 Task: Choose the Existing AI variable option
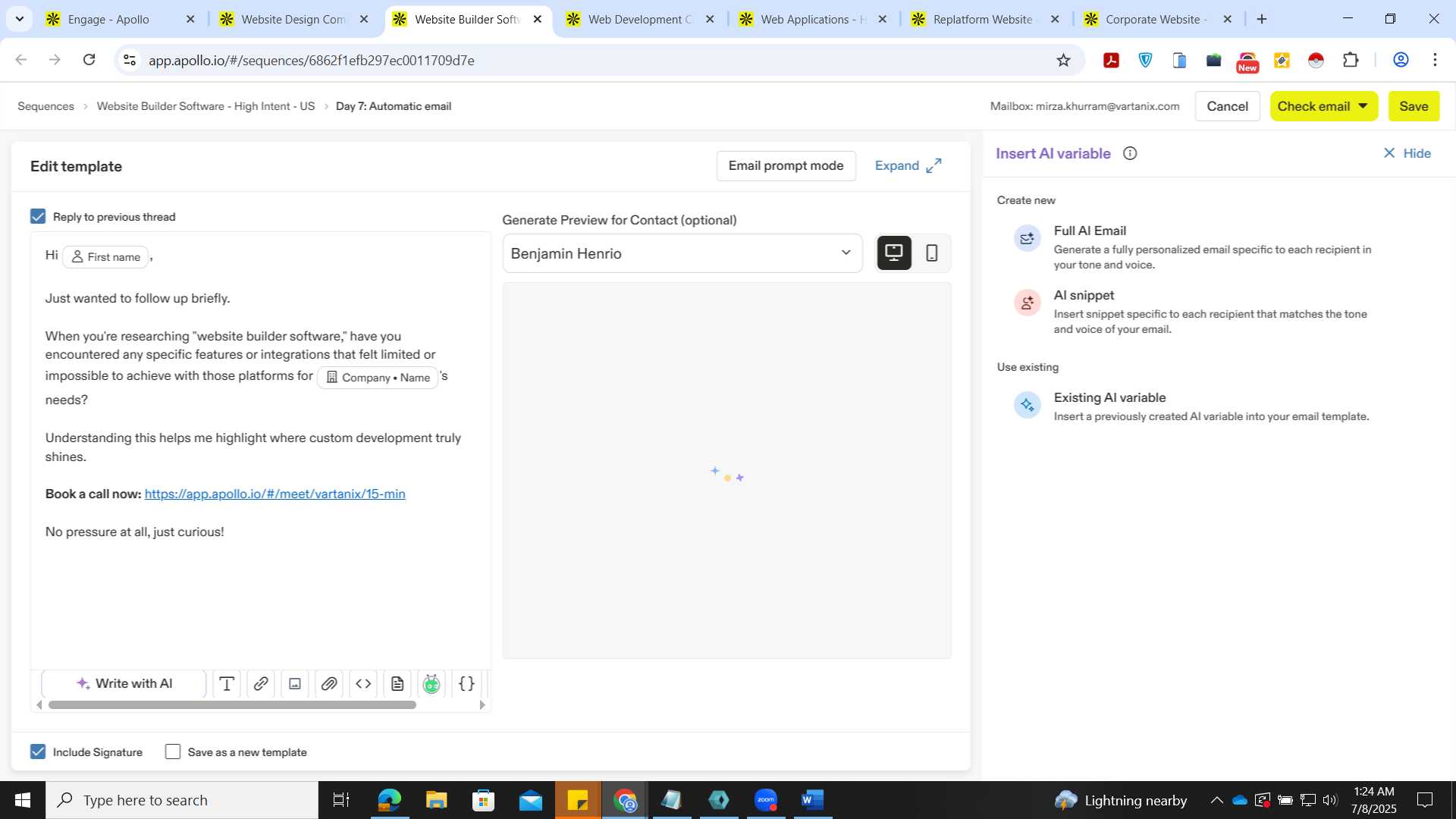(1196, 406)
